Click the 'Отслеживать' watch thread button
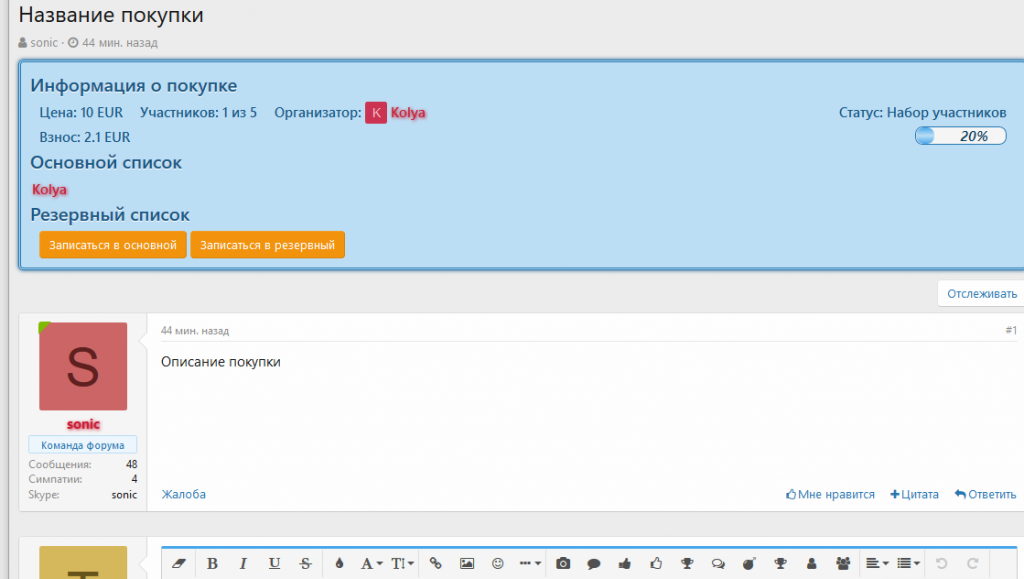The width and height of the screenshot is (1024, 579). tap(981, 293)
